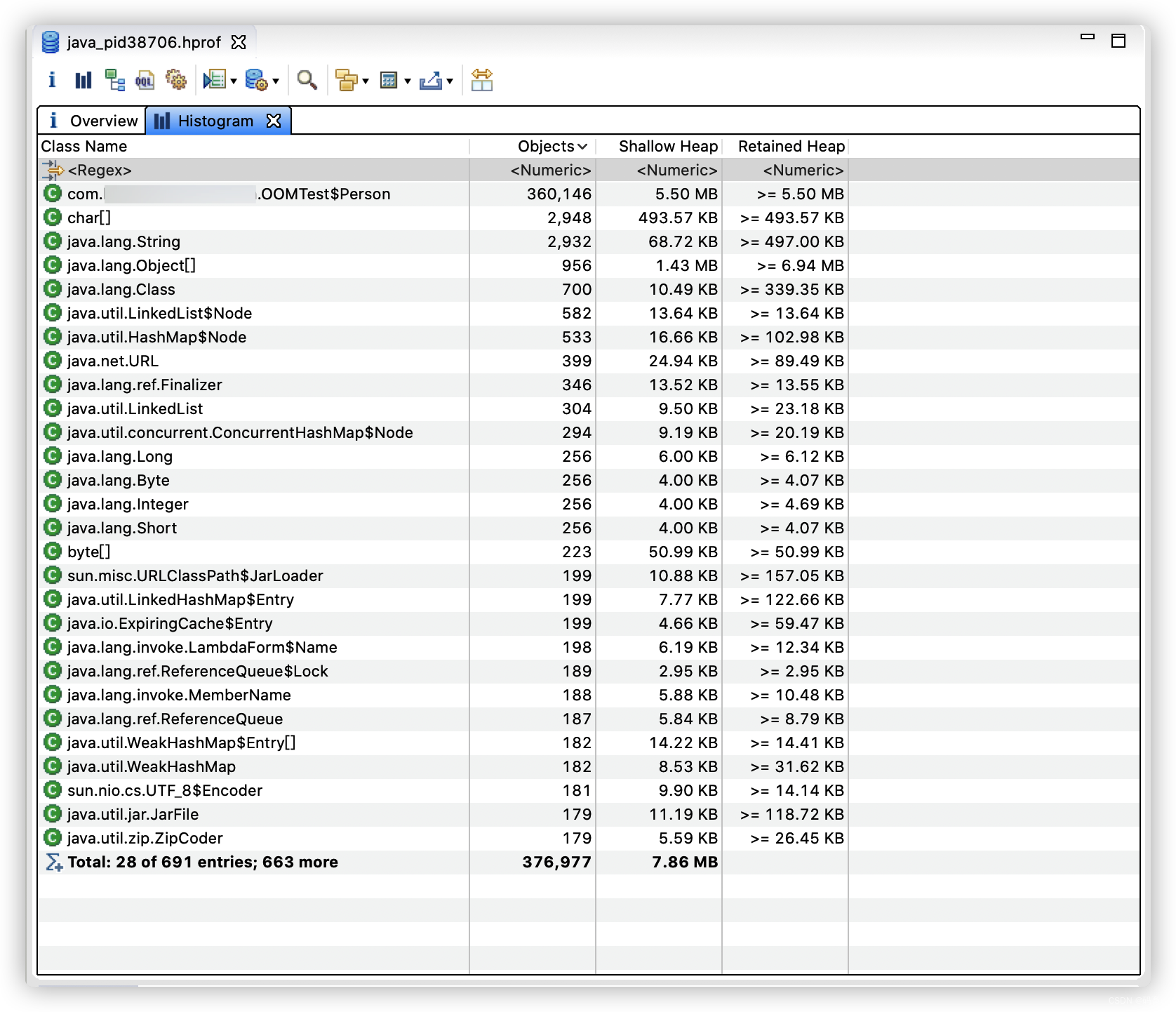Click the class icon beside java.lang.Long

click(x=53, y=455)
